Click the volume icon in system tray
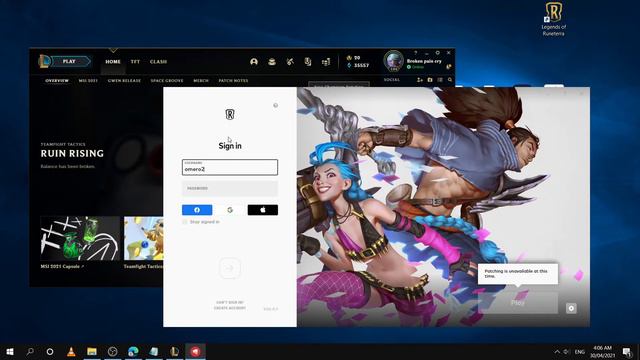 pyautogui.click(x=567, y=351)
